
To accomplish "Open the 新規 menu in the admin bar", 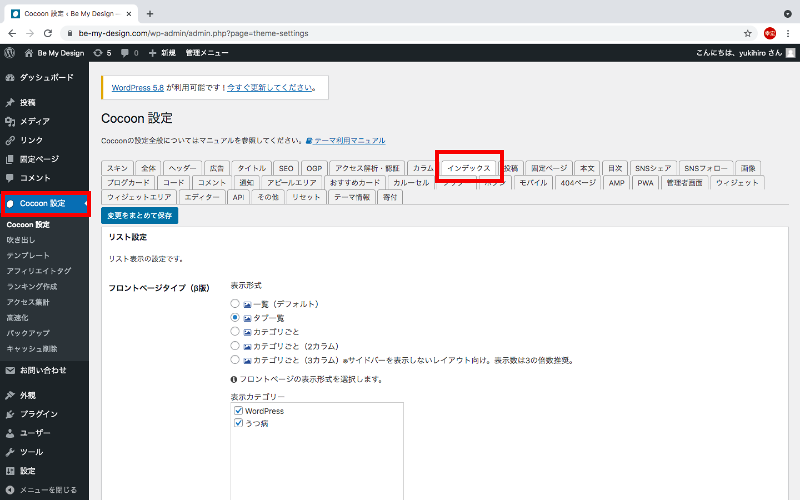I will click(162, 52).
